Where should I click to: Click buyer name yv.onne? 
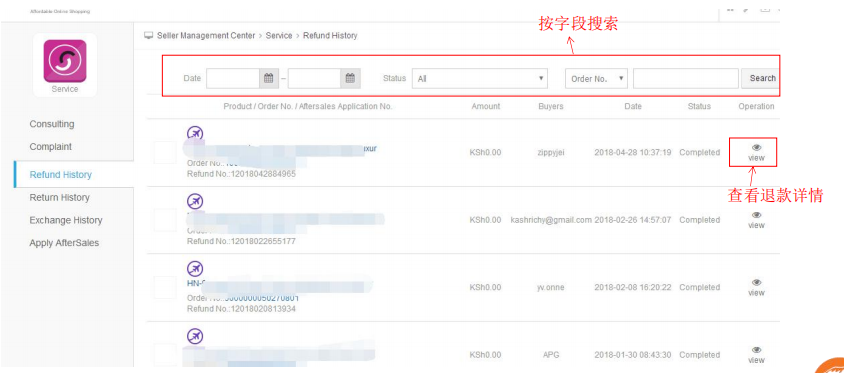click(551, 287)
